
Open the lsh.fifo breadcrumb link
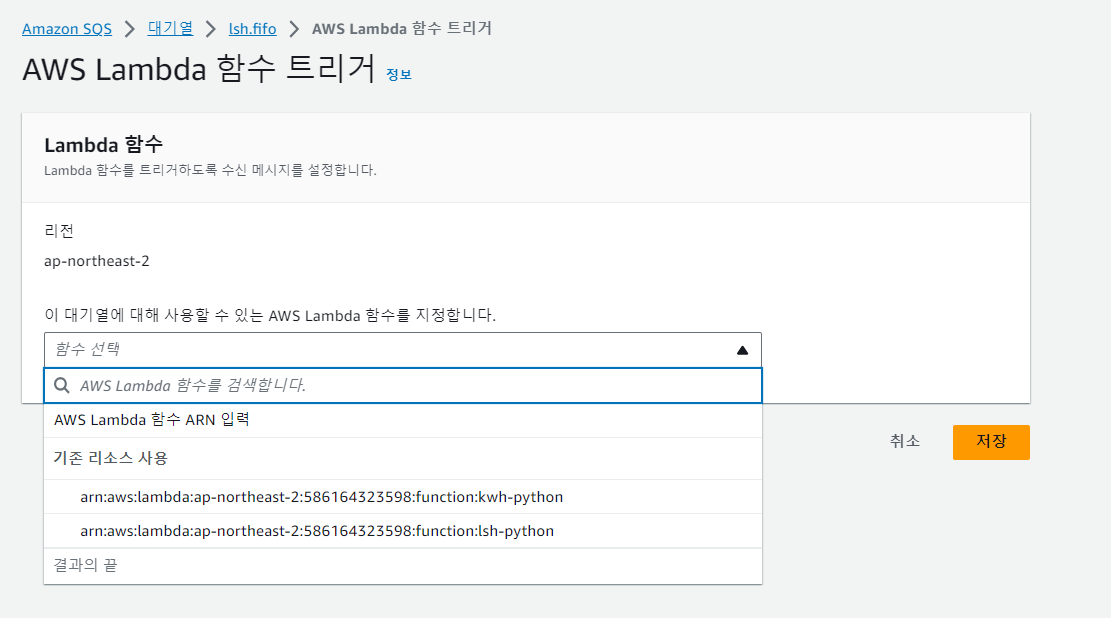pyautogui.click(x=252, y=29)
